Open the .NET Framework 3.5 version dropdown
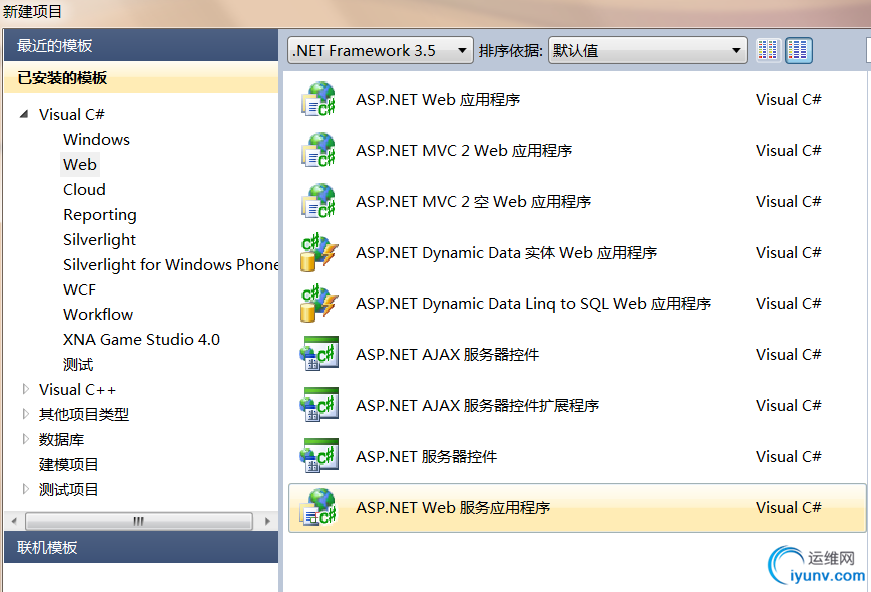 point(381,51)
